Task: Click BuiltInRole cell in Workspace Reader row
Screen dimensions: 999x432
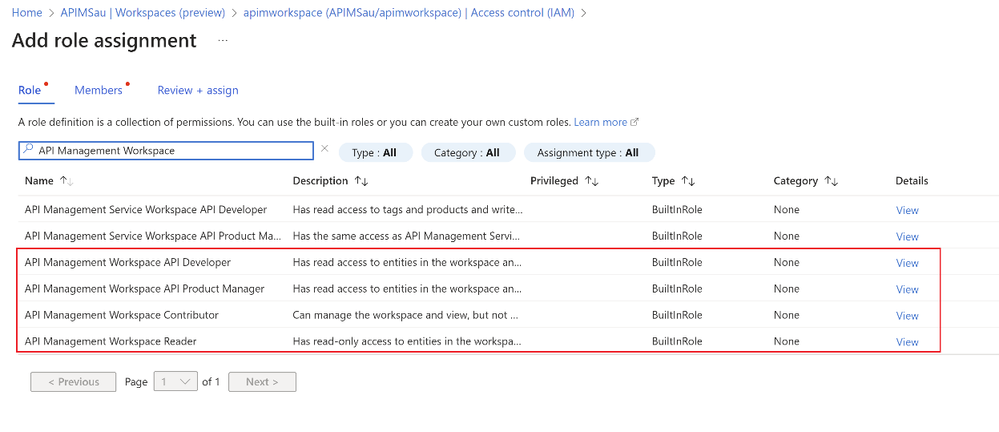Action: pos(677,341)
